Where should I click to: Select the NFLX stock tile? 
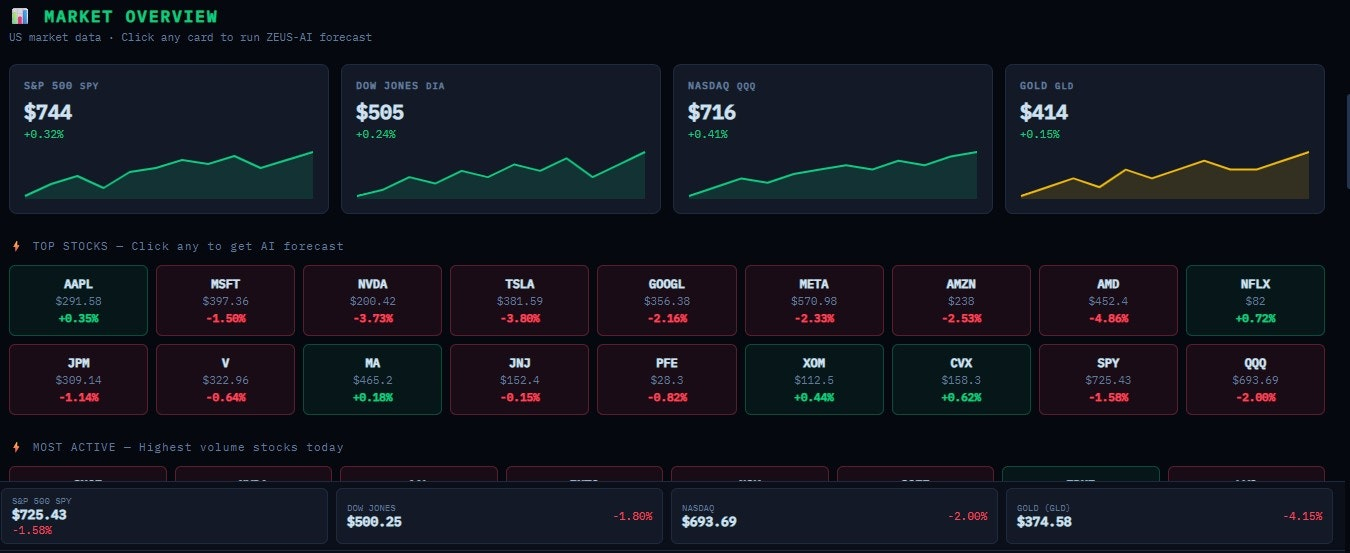tap(1255, 300)
